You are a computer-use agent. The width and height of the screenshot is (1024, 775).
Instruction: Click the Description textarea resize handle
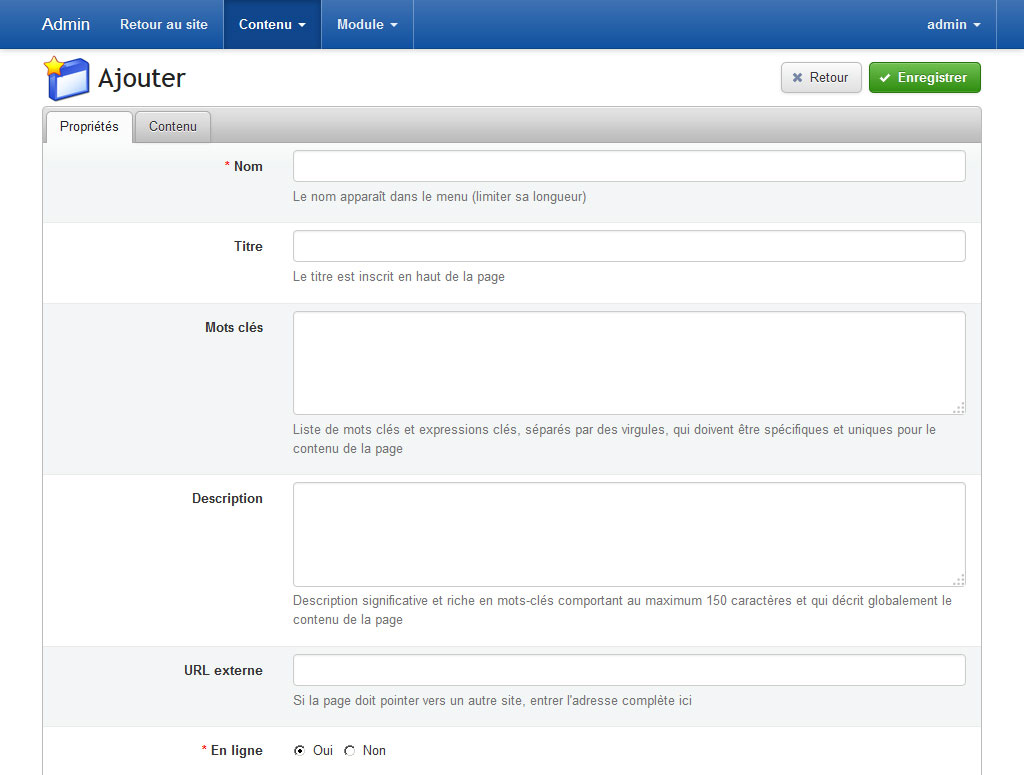coord(959,579)
